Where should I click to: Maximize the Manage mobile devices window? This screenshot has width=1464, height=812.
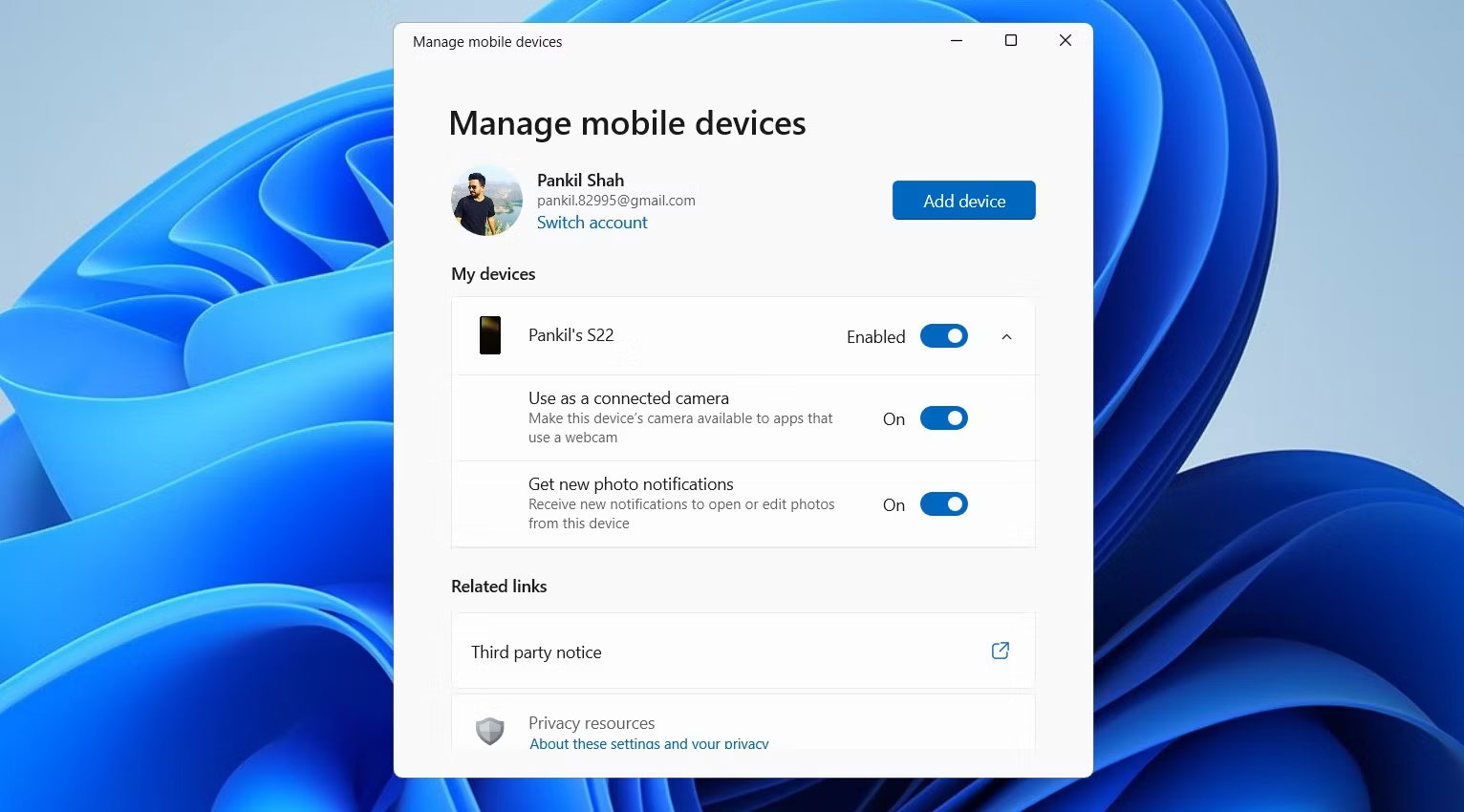tap(1010, 41)
